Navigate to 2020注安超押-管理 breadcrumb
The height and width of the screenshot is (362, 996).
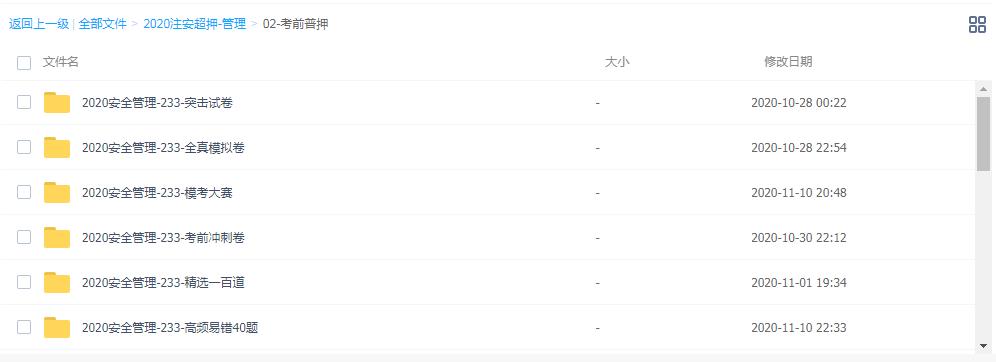click(194, 25)
